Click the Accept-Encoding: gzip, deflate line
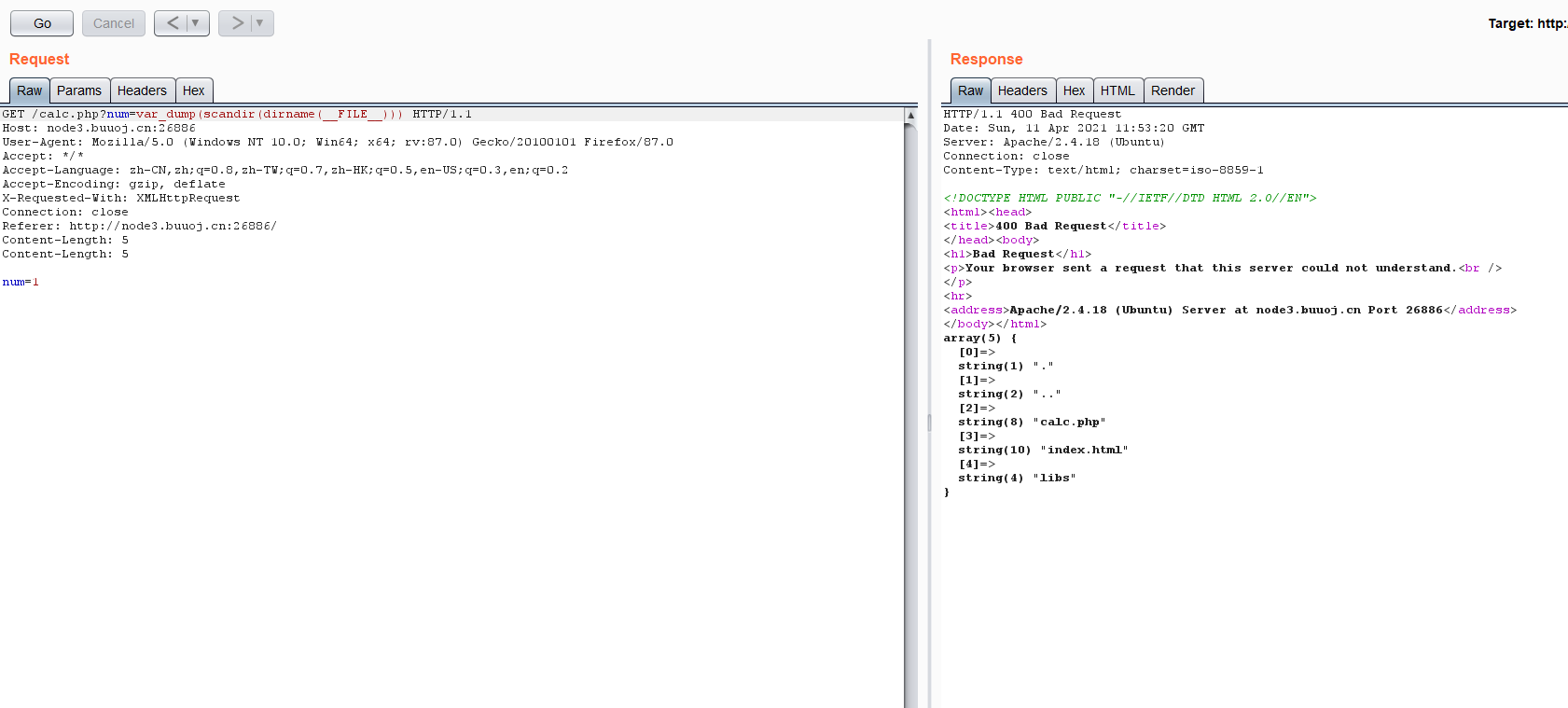 tap(114, 184)
